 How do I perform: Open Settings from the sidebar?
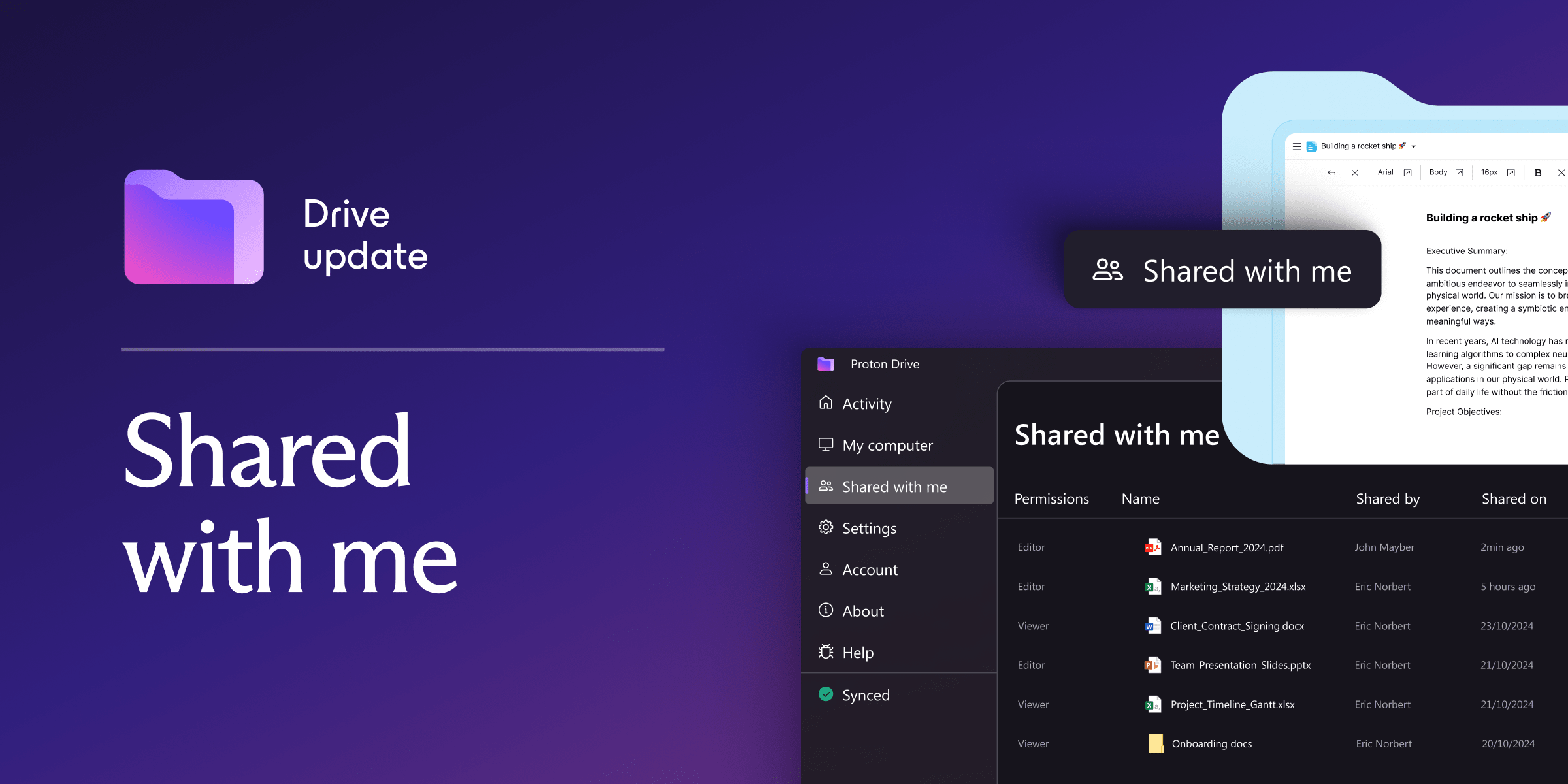coord(869,529)
